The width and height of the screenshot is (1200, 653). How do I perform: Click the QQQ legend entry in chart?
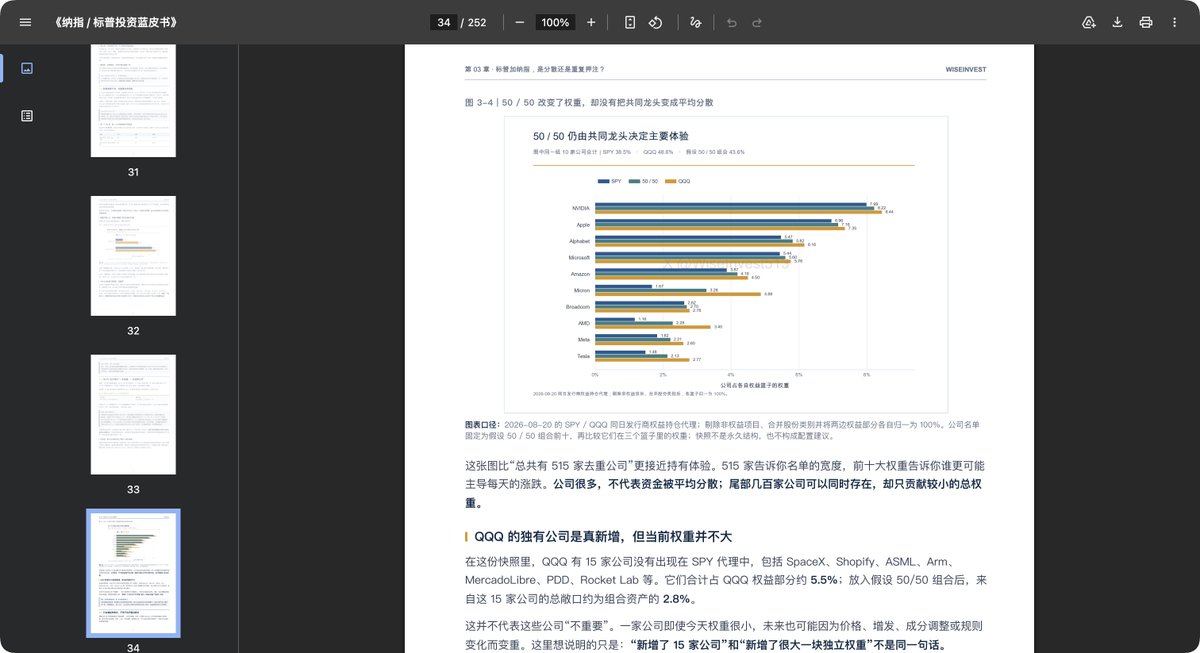pyautogui.click(x=677, y=181)
